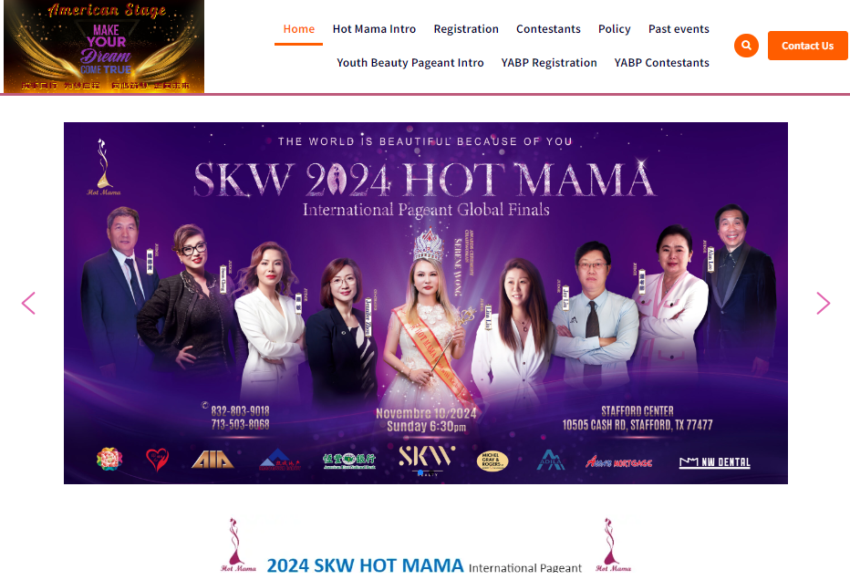Click the American Stage logo

click(104, 47)
